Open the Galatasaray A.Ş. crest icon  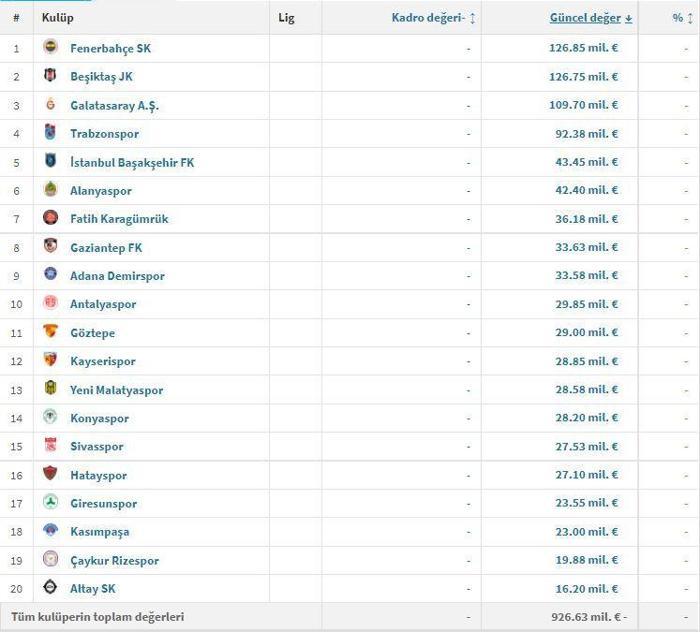(50, 104)
